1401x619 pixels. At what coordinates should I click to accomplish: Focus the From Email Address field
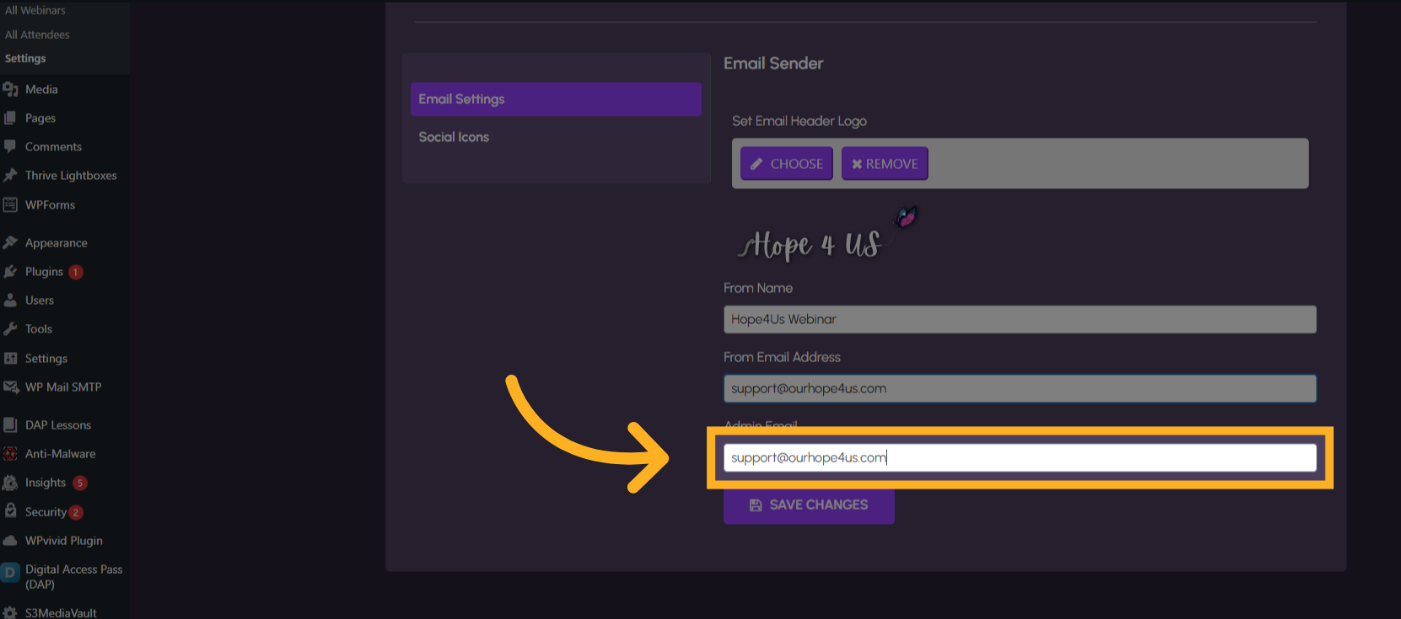[1019, 388]
